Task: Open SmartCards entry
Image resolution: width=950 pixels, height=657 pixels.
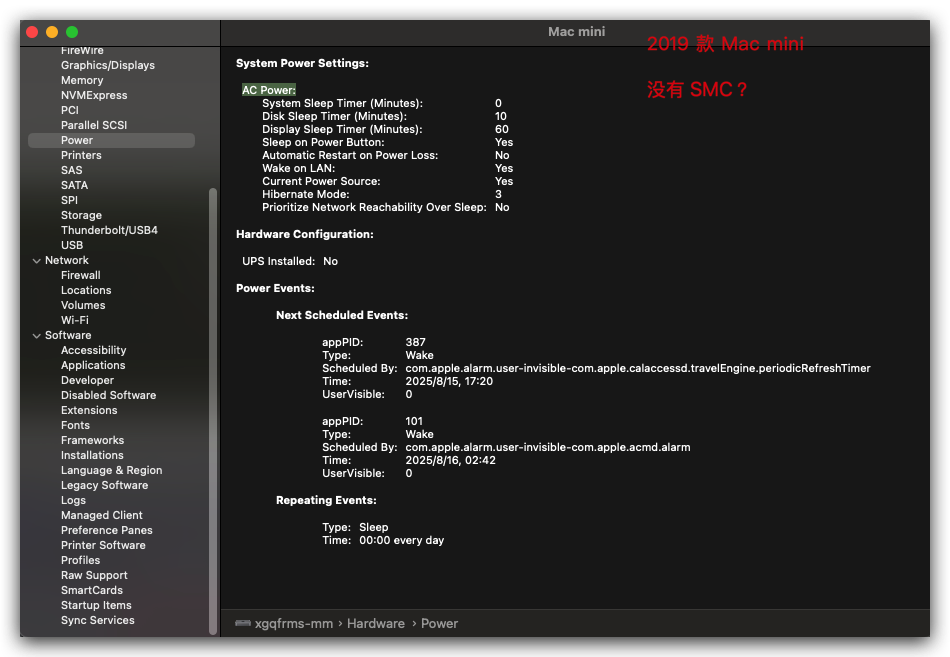Action: pyautogui.click(x=91, y=590)
